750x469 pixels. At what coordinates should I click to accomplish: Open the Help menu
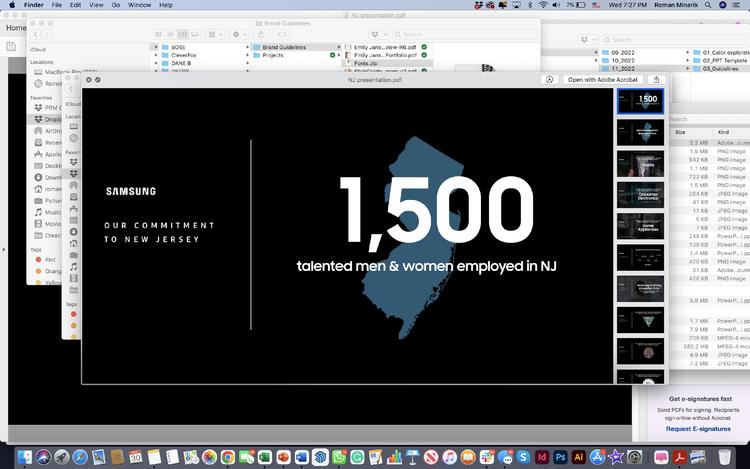[x=165, y=5]
